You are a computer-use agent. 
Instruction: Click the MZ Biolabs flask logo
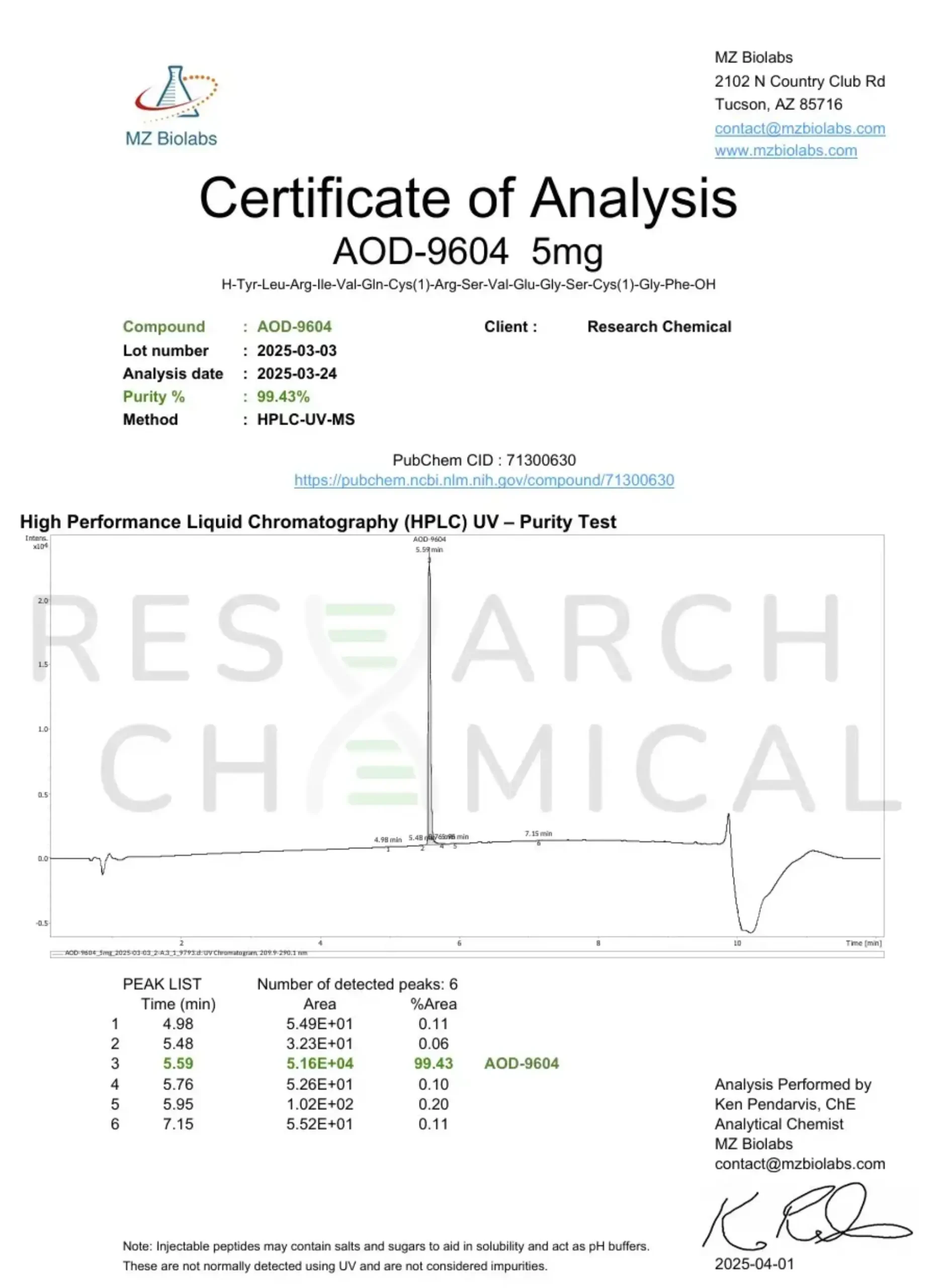pos(175,94)
